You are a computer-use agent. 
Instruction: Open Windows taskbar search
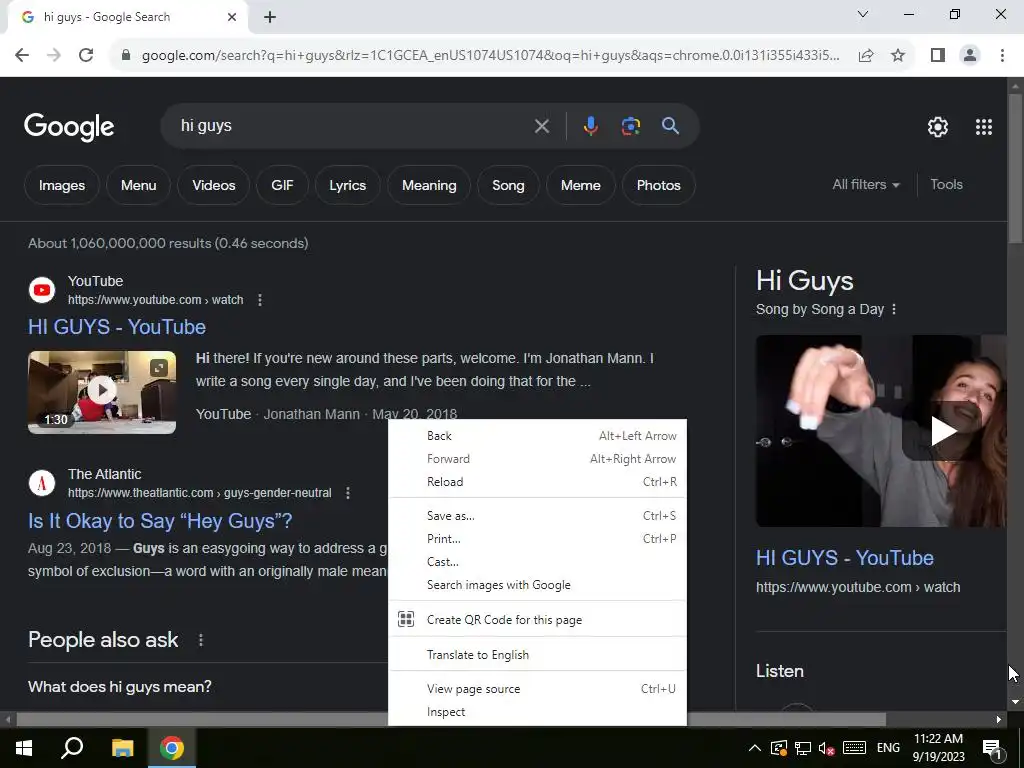coord(72,748)
